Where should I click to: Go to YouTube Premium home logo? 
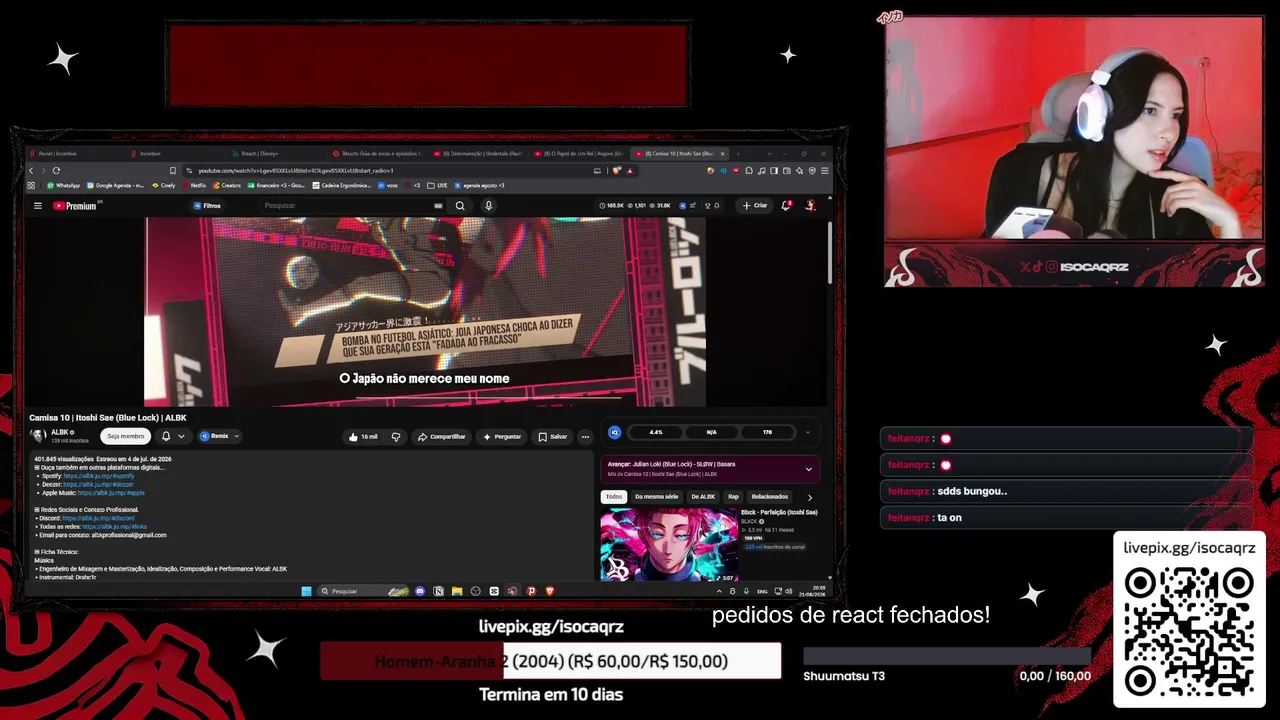(x=75, y=206)
